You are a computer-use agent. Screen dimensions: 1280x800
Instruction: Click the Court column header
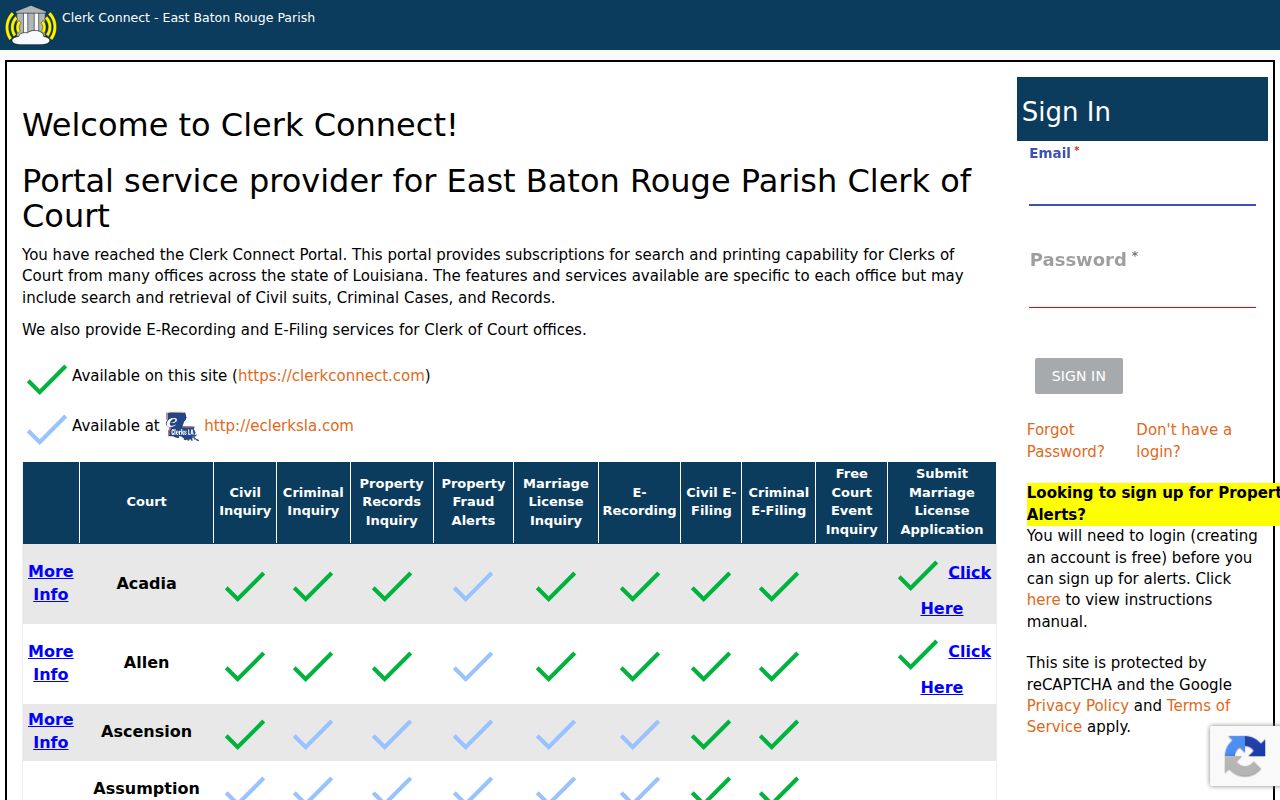coord(146,502)
